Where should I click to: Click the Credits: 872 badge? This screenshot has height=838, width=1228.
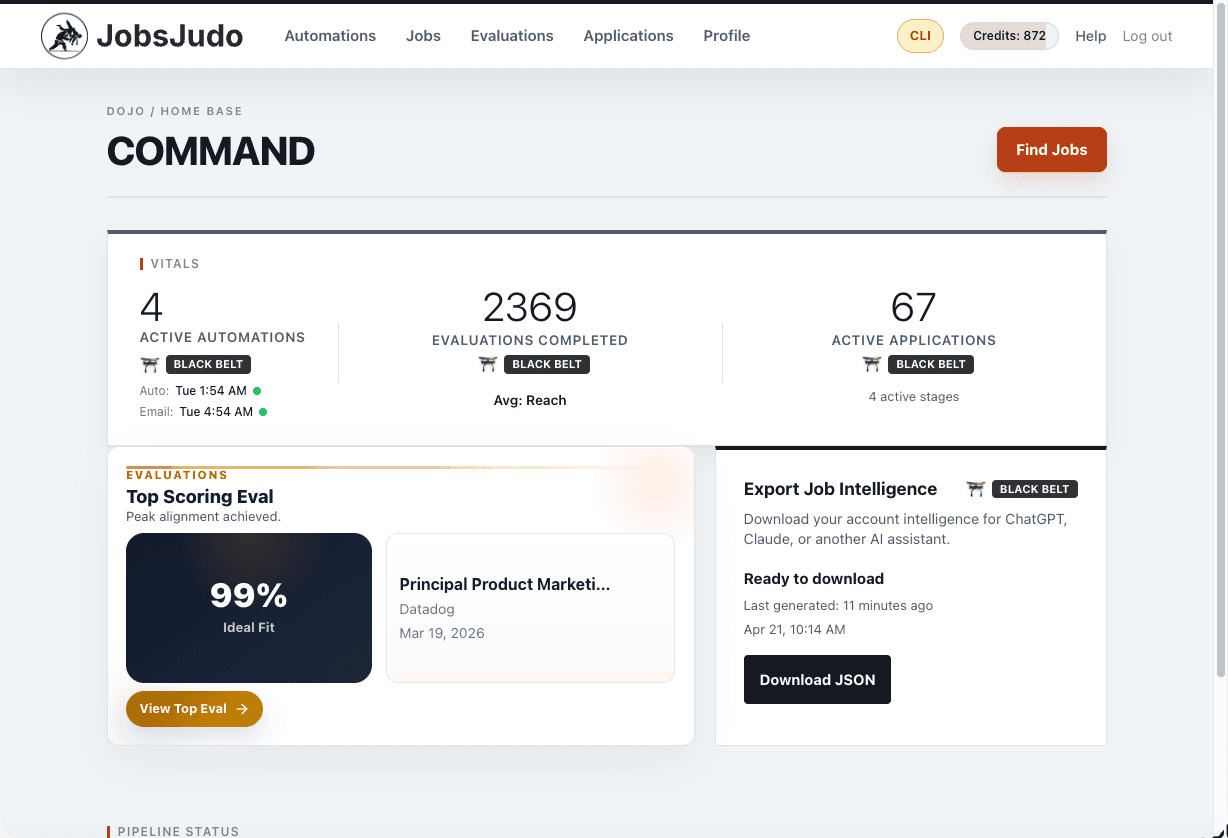tap(1009, 36)
